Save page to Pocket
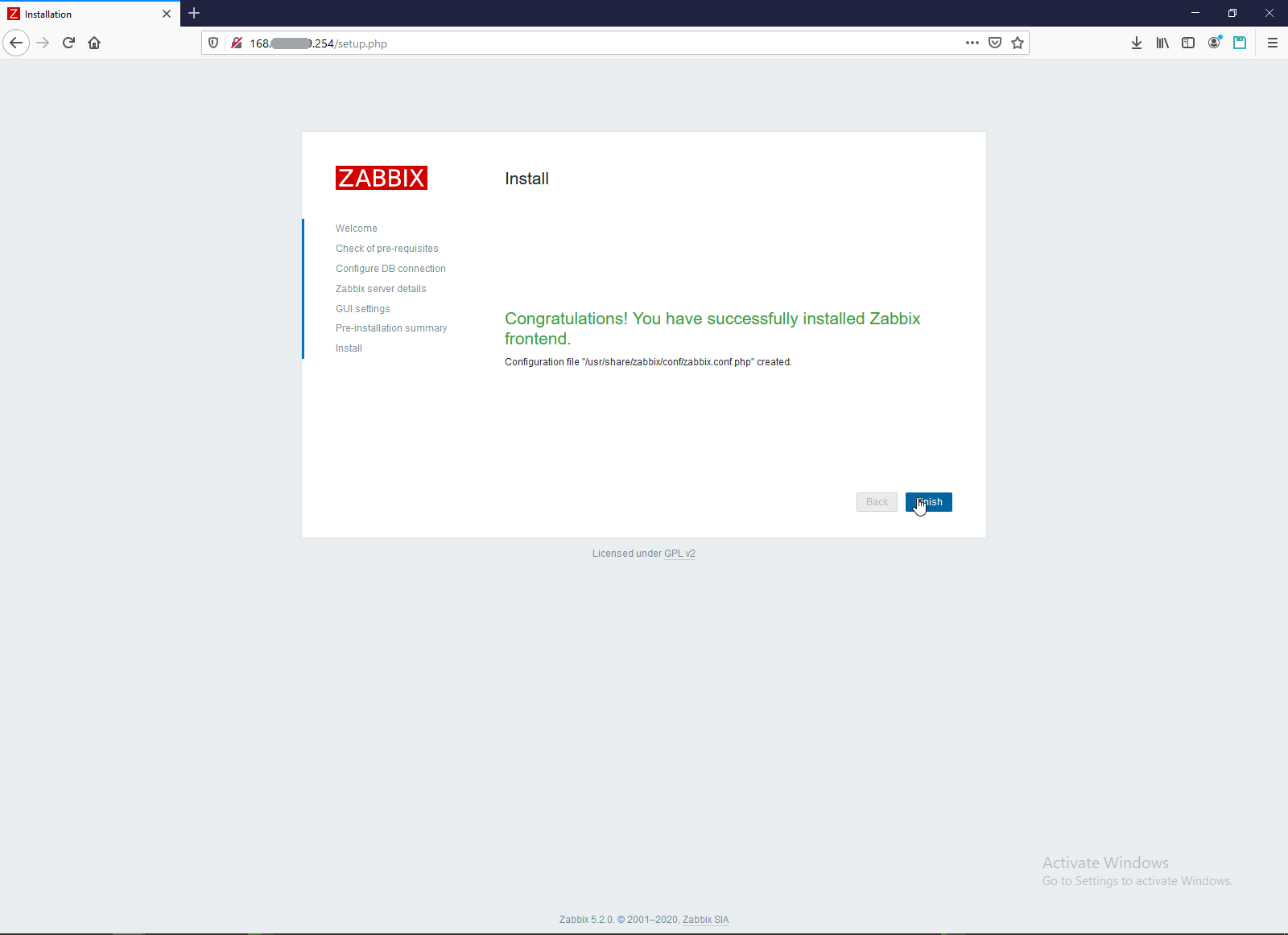 (x=995, y=43)
